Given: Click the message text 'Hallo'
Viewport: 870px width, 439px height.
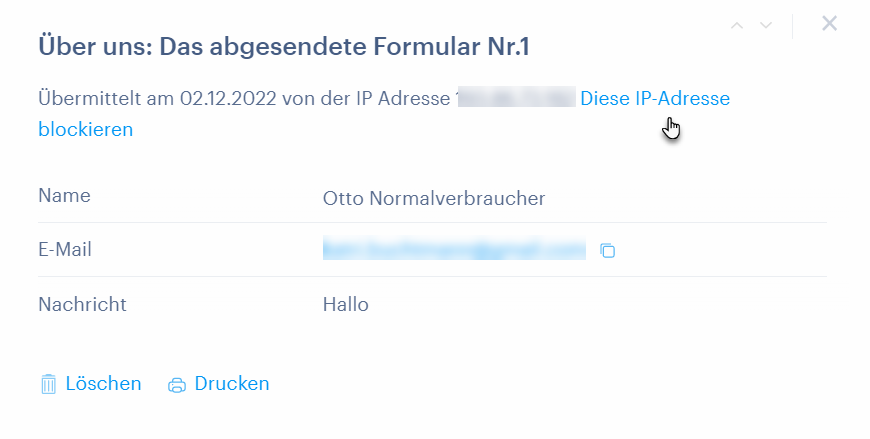Looking at the screenshot, I should (346, 304).
